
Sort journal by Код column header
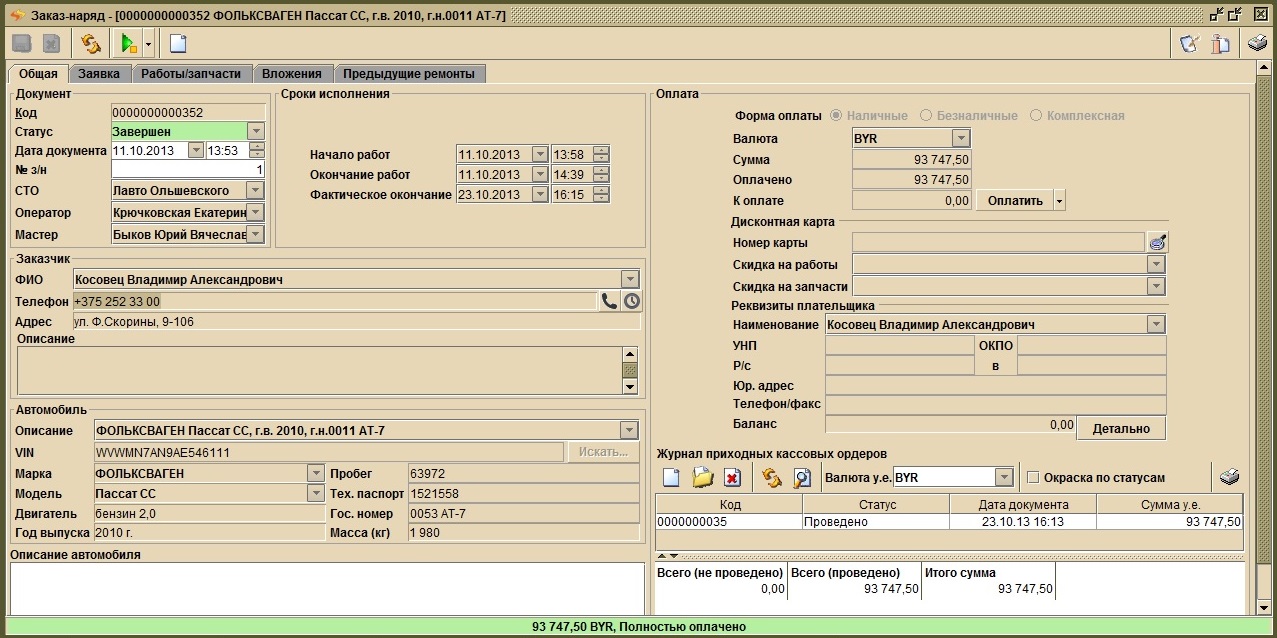tap(729, 505)
